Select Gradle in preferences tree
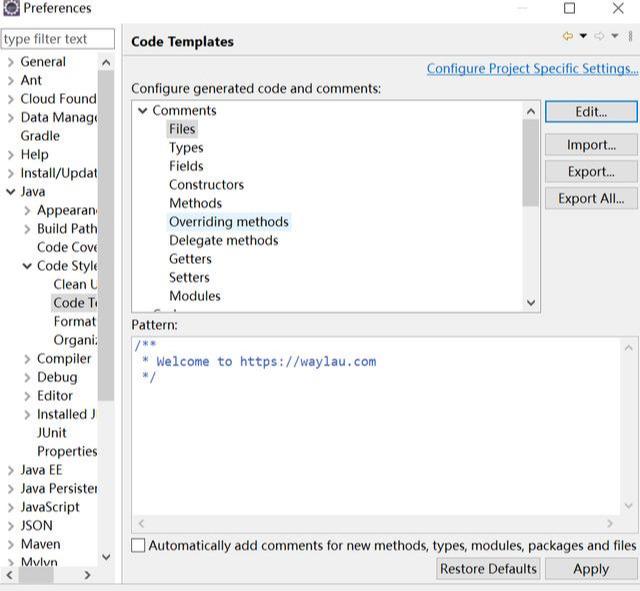 tap(40, 136)
